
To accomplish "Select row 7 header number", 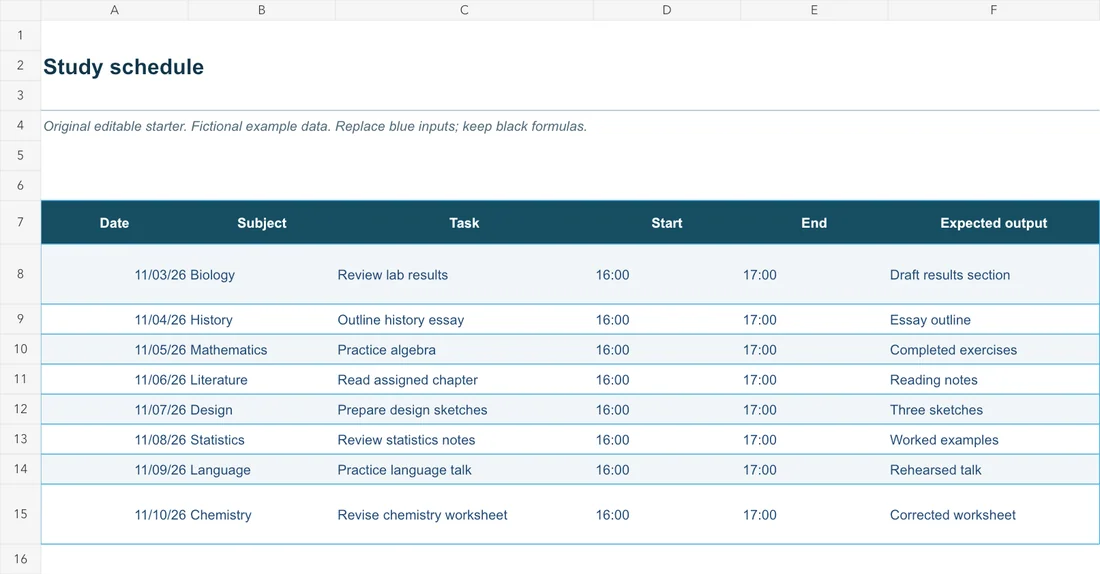I will (x=20, y=222).
